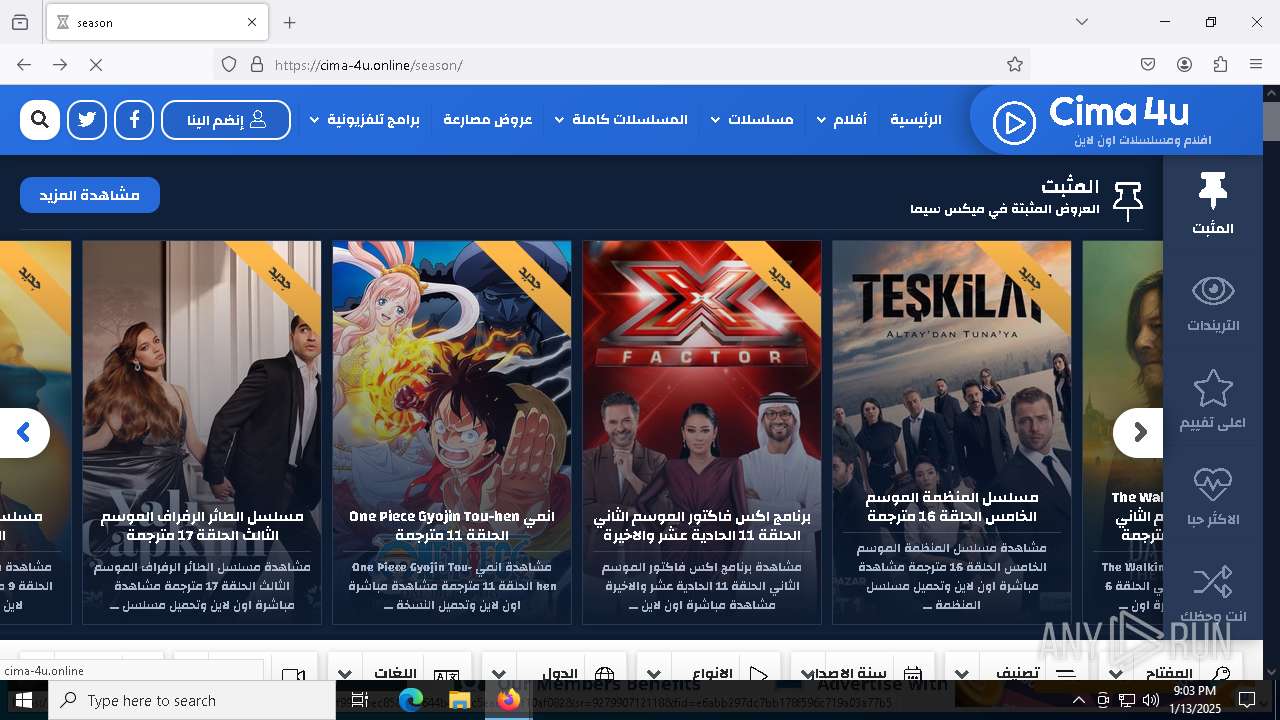The width and height of the screenshot is (1280, 720).
Task: Open the Facebook social icon
Action: 134,120
